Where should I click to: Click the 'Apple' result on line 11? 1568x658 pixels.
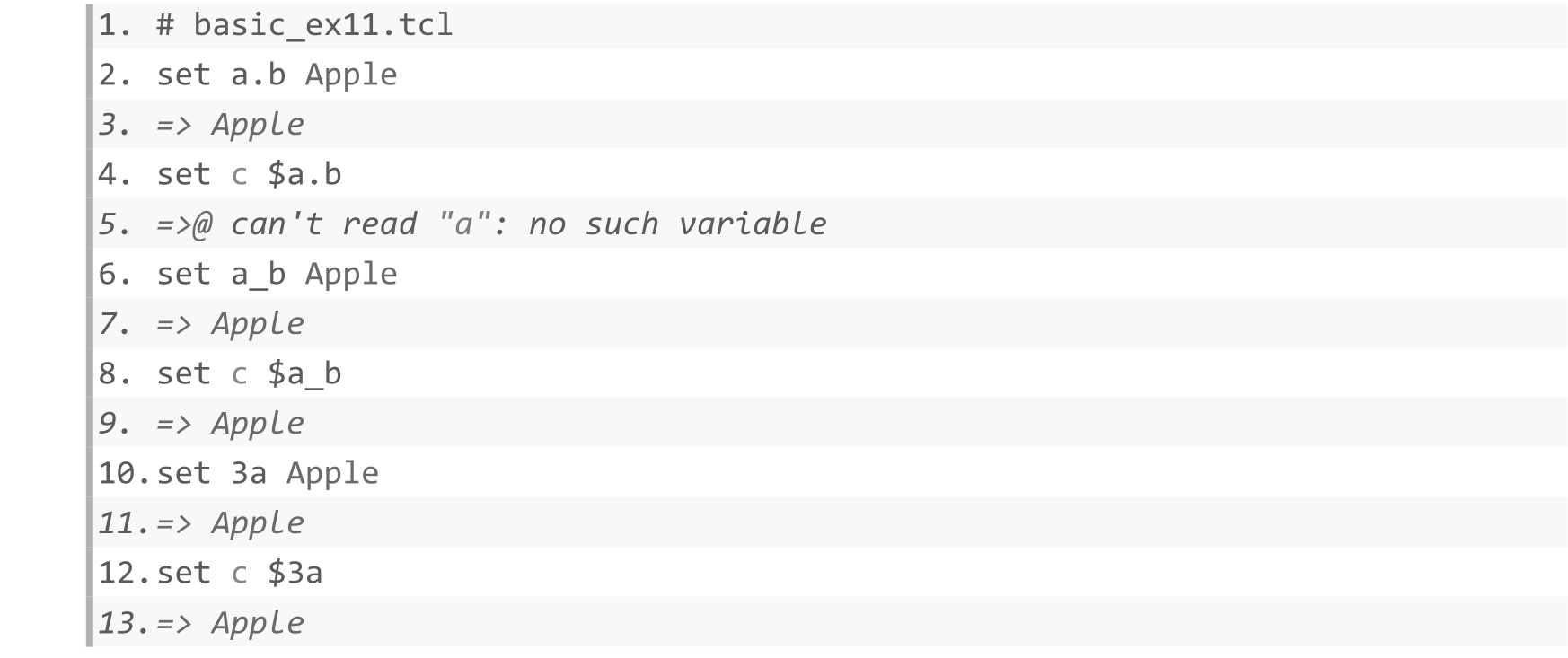point(258,523)
